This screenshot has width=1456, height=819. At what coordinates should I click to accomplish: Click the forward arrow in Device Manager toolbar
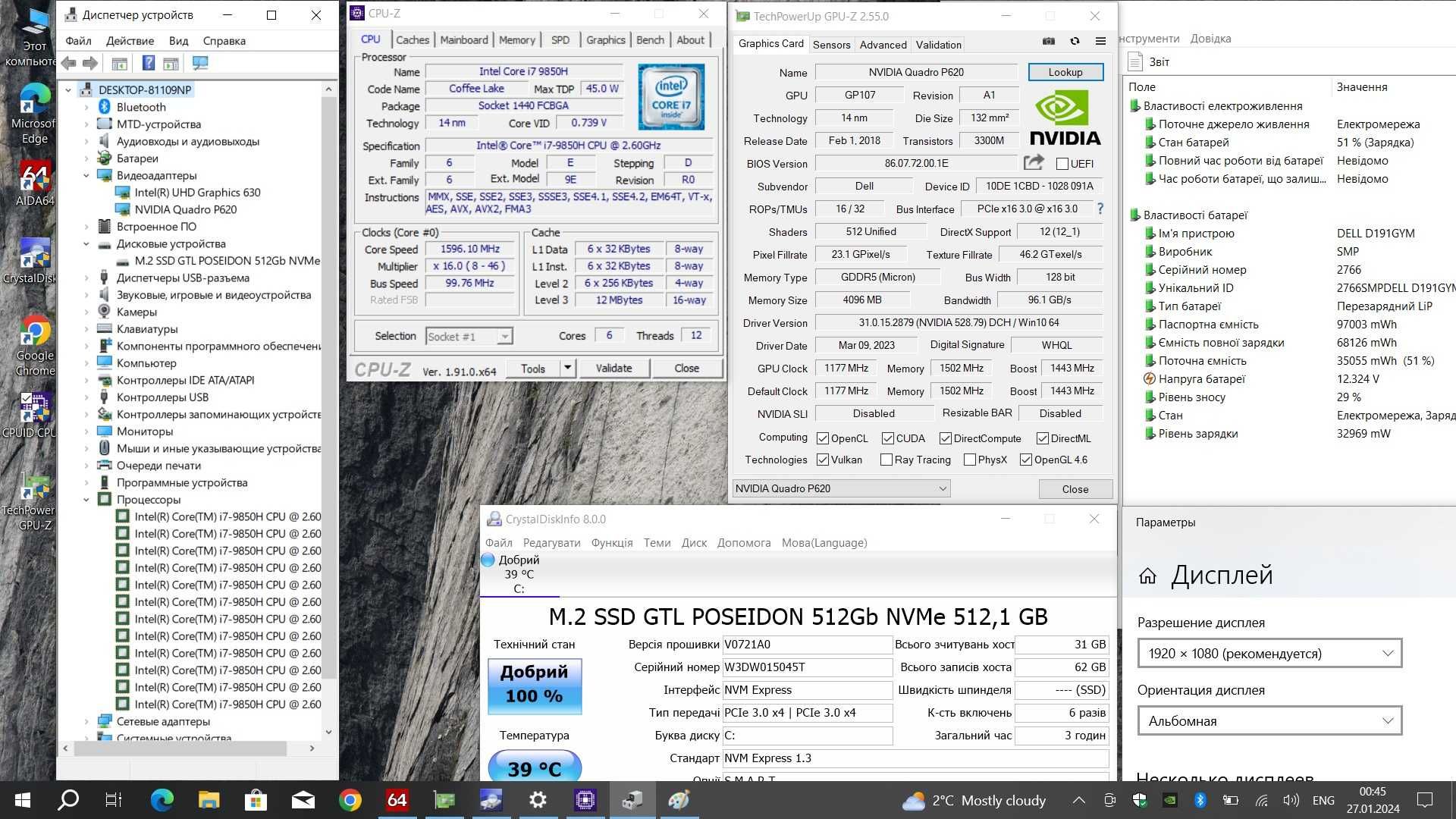(x=90, y=63)
